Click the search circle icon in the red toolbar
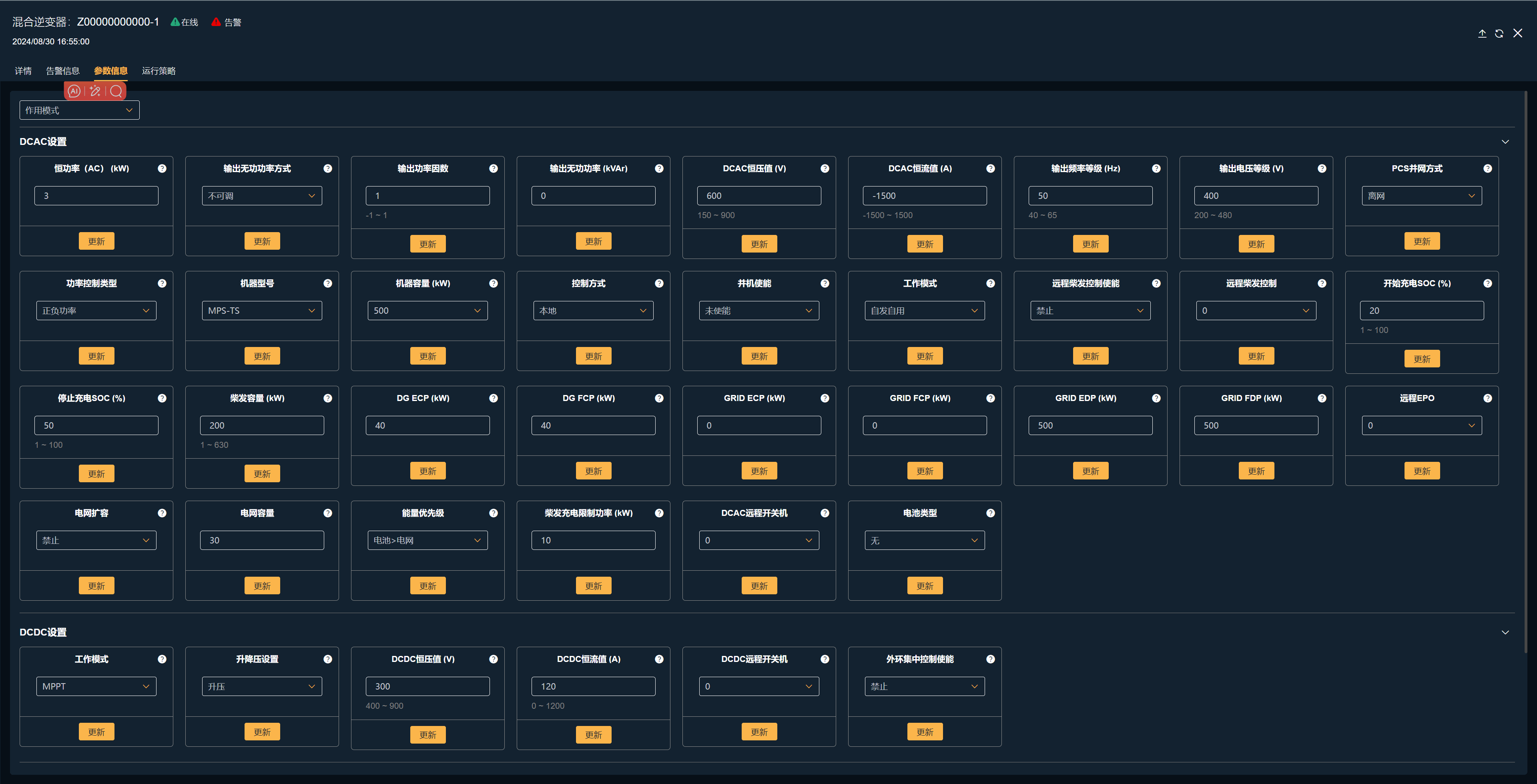Viewport: 1537px width, 784px height. (x=116, y=91)
